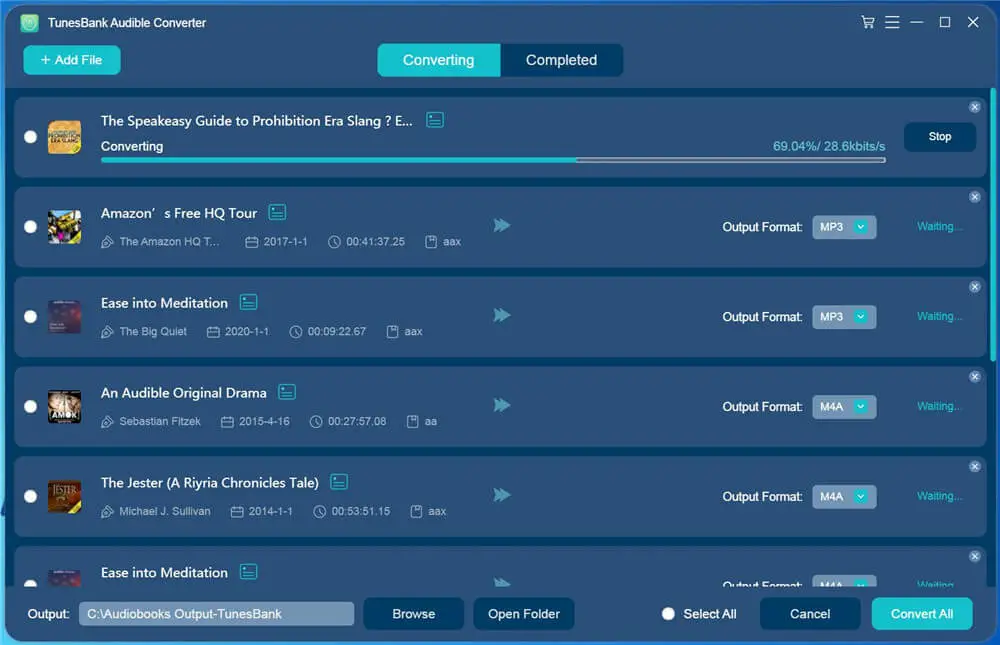Click the 'Converting' status text under Speakeasy Guide
Image resolution: width=1000 pixels, height=645 pixels.
coord(132,146)
